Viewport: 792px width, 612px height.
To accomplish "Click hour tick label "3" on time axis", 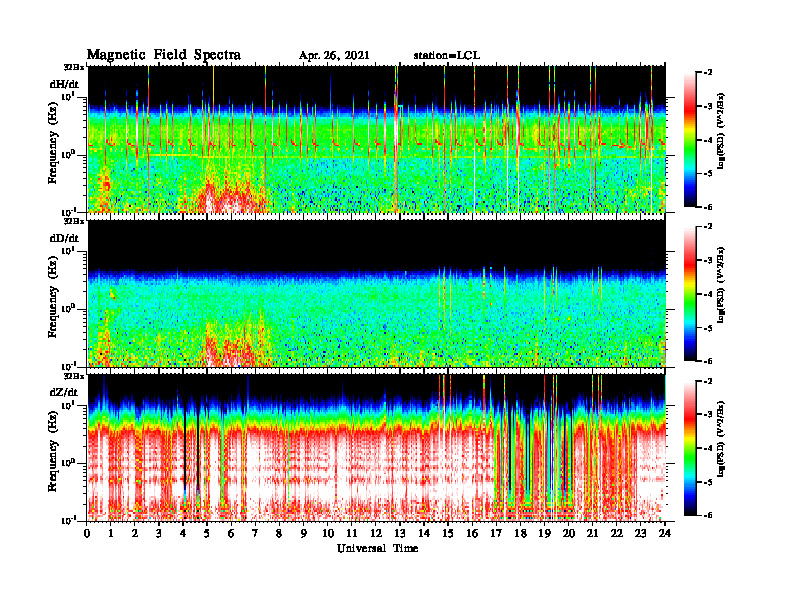I will click(159, 534).
